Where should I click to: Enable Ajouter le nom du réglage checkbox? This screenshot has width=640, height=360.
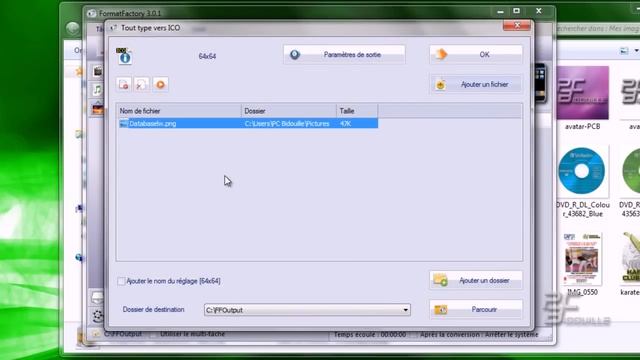pyautogui.click(x=121, y=281)
